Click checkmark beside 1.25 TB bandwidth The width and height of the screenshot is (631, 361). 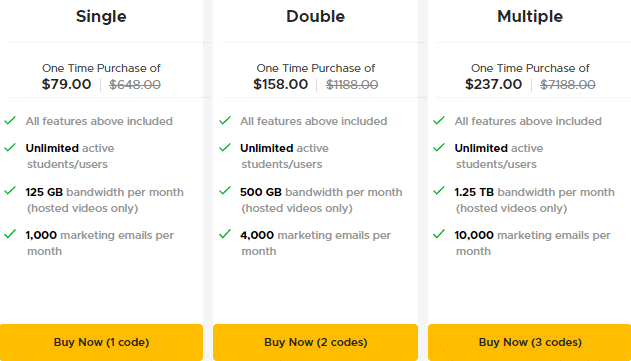439,191
